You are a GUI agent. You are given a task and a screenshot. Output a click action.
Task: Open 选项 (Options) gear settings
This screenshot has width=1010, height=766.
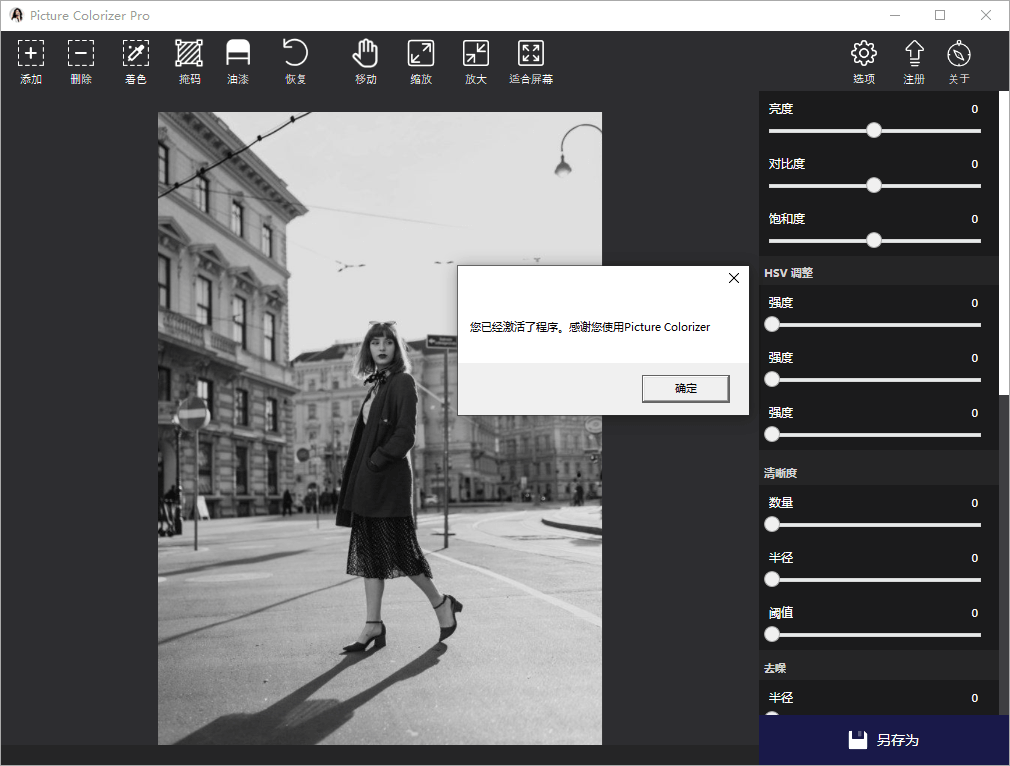(864, 54)
